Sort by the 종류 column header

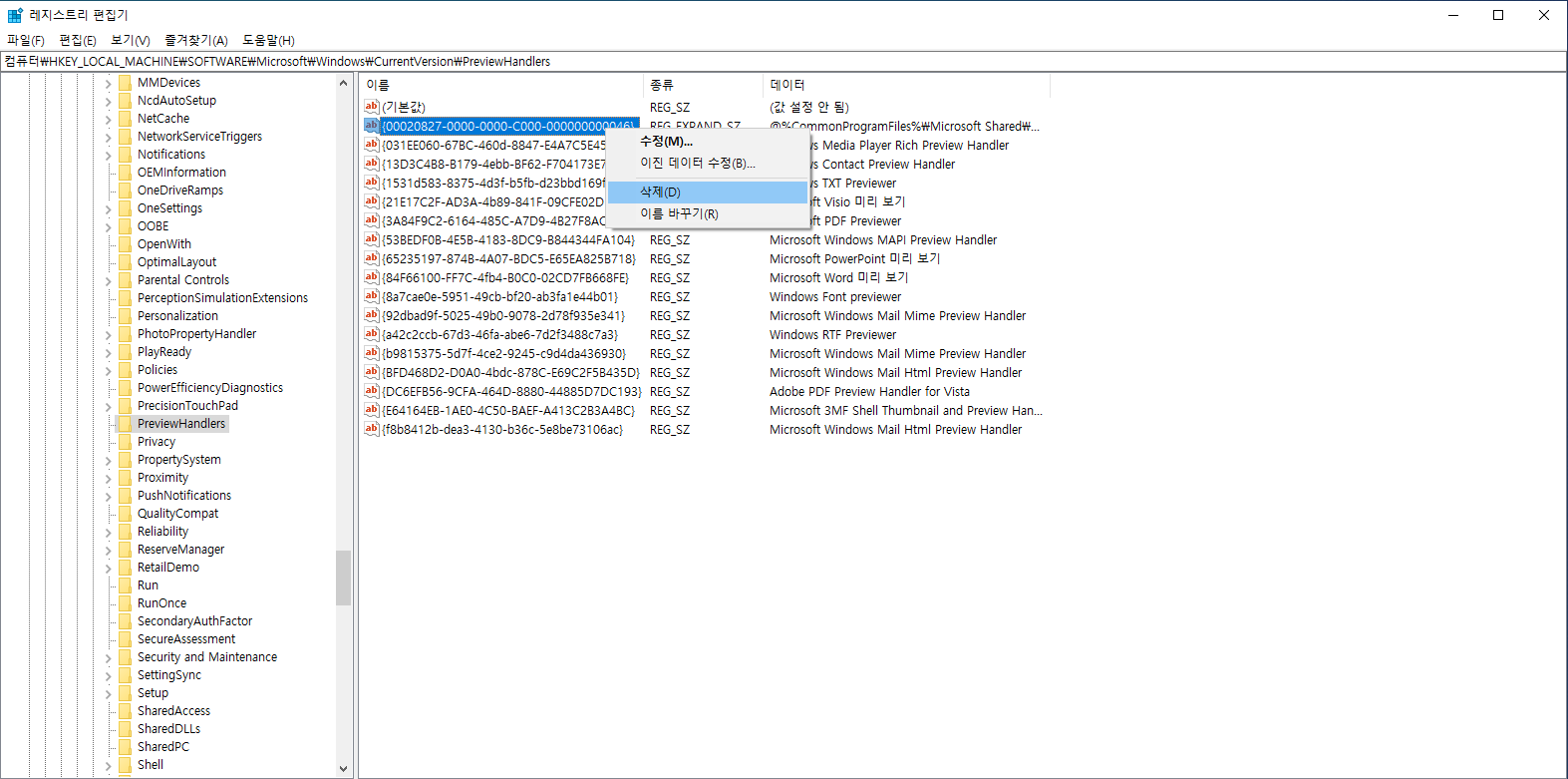(704, 85)
